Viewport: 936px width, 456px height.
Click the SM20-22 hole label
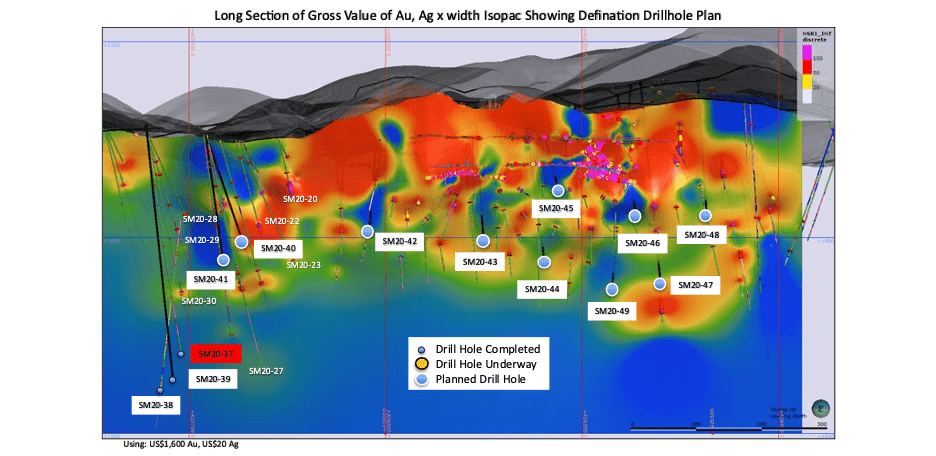[282, 221]
